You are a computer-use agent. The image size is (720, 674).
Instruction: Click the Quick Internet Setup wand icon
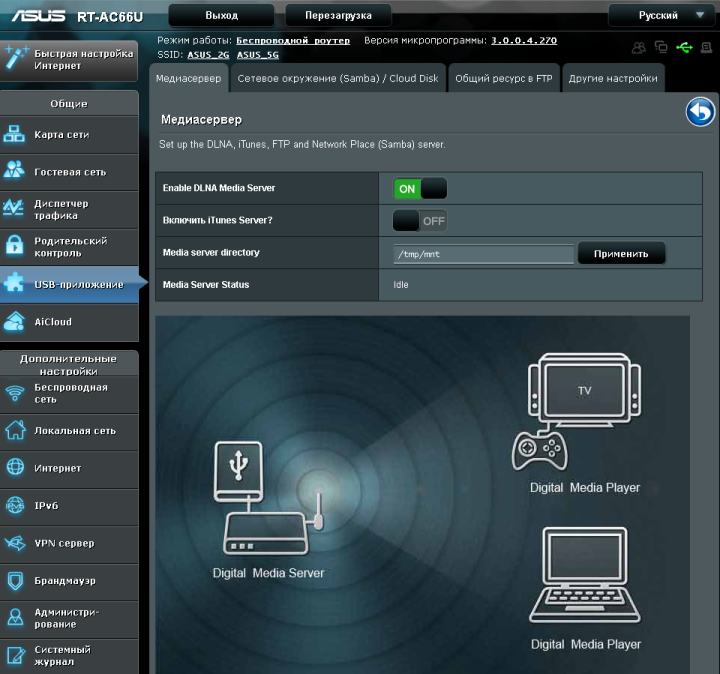16,58
